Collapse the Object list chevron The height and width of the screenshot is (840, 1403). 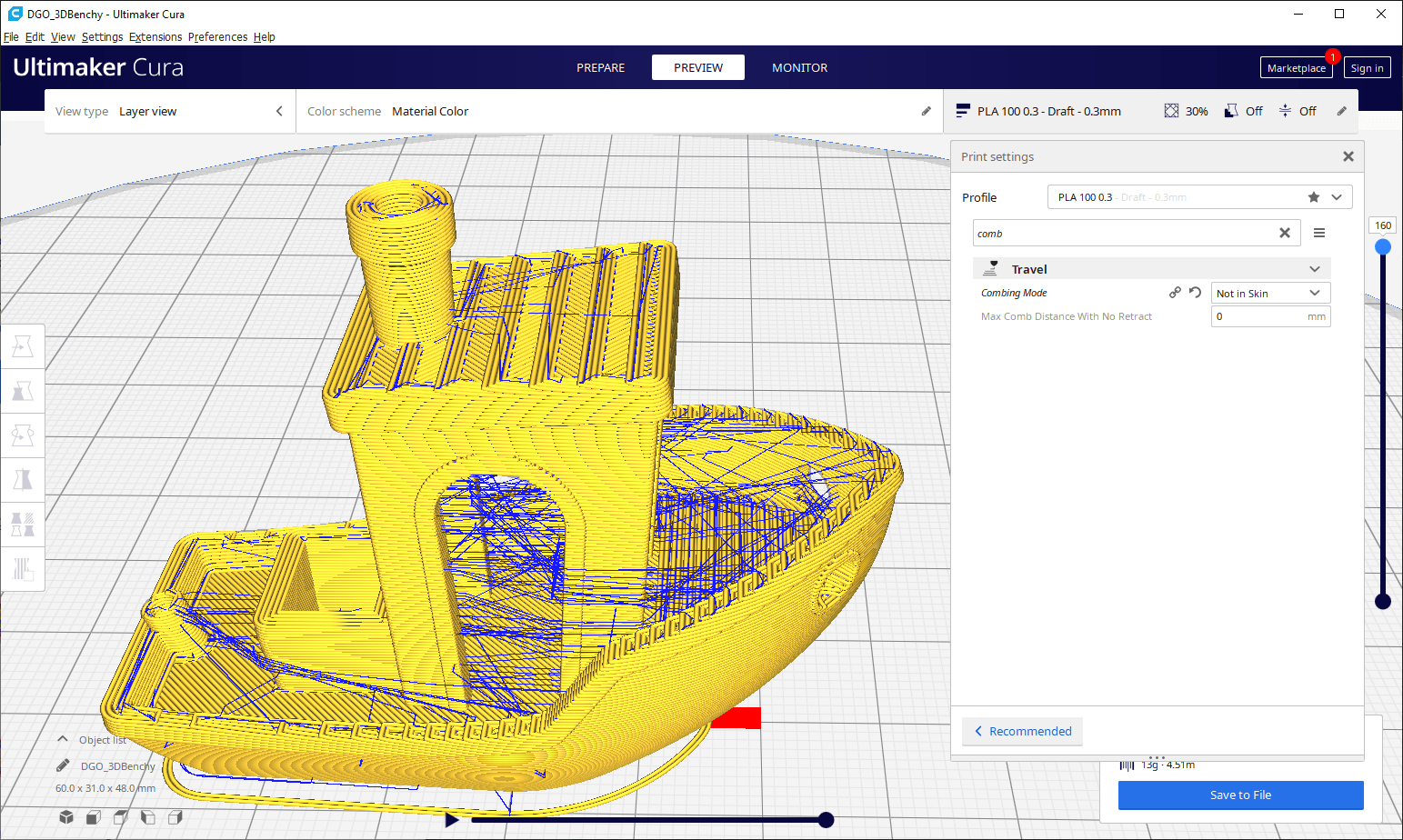pos(63,739)
